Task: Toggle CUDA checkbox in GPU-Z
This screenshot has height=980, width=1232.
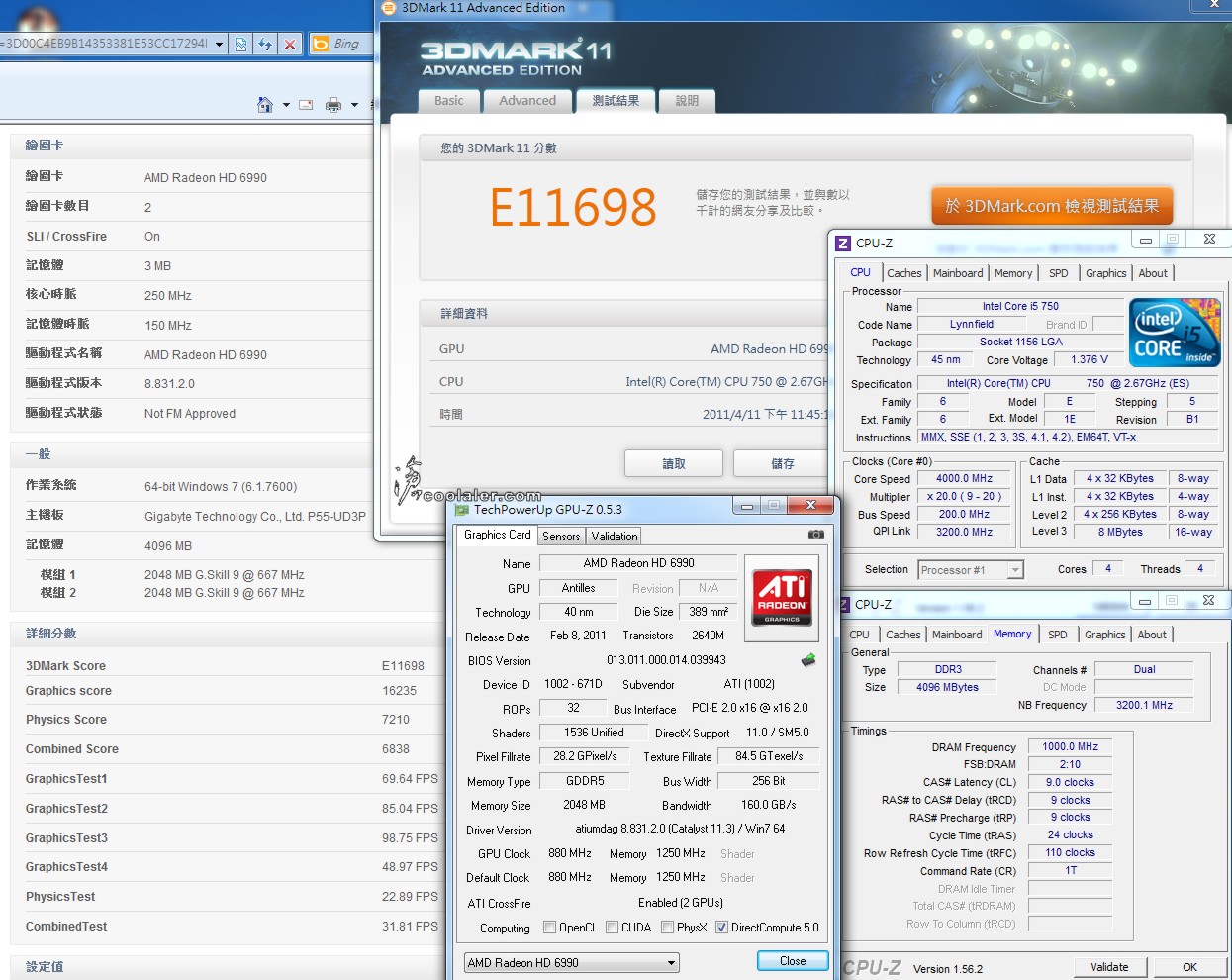Action: point(613,928)
